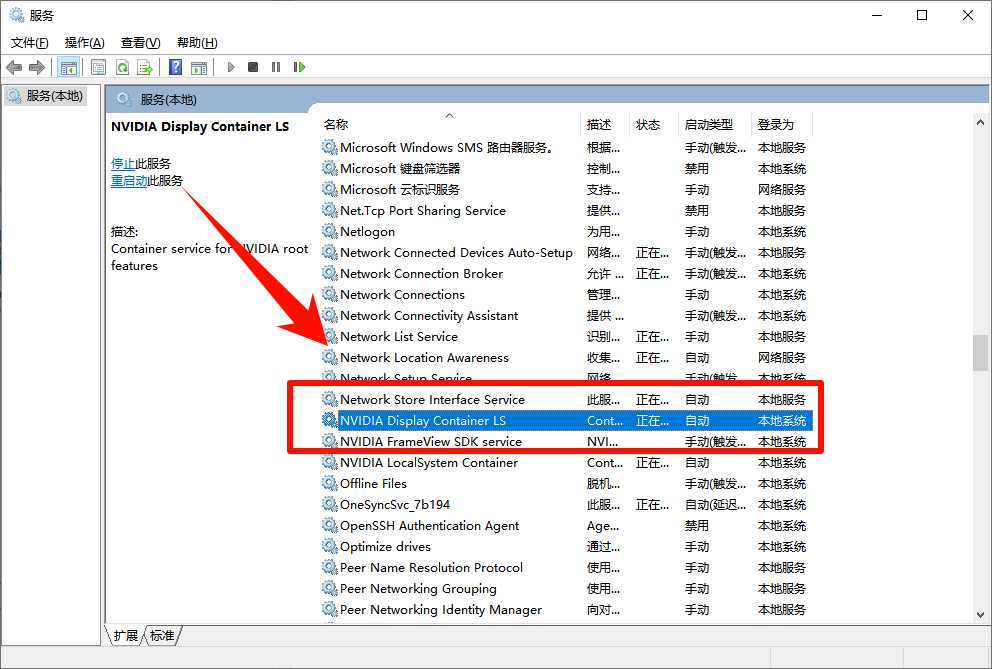Click gear icon beside Network List Service
The height and width of the screenshot is (669, 992).
point(330,335)
